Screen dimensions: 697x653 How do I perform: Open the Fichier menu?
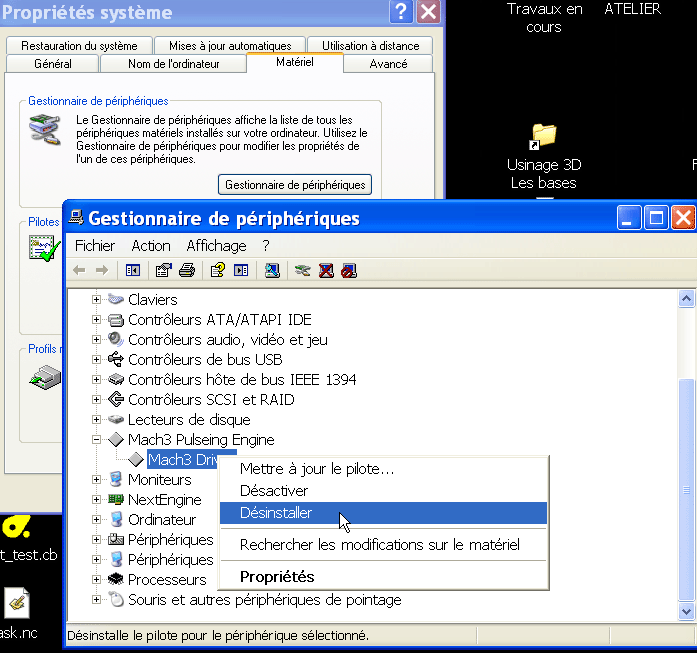click(95, 246)
